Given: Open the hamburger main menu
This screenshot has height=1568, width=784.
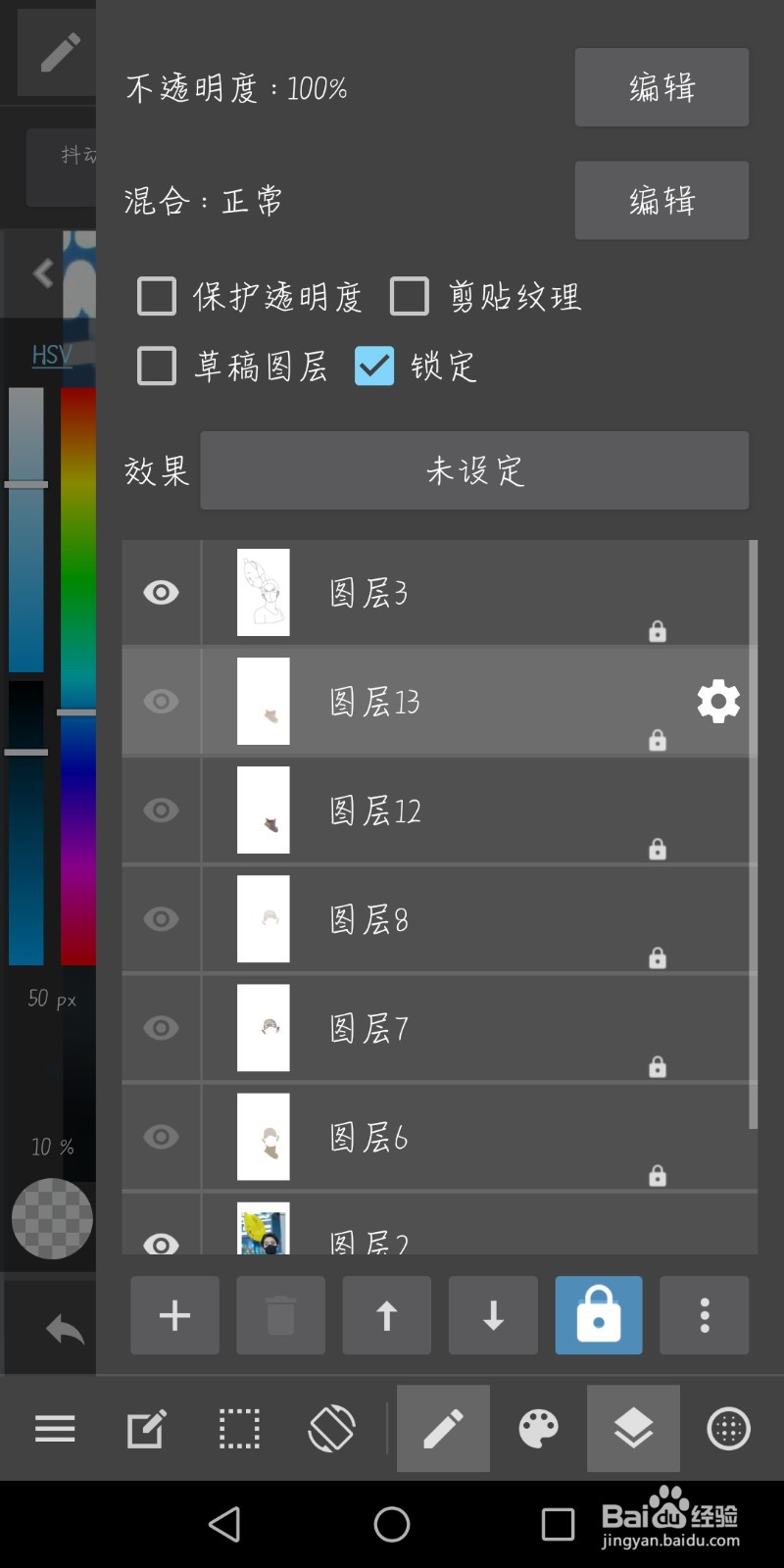Looking at the screenshot, I should coord(55,1429).
